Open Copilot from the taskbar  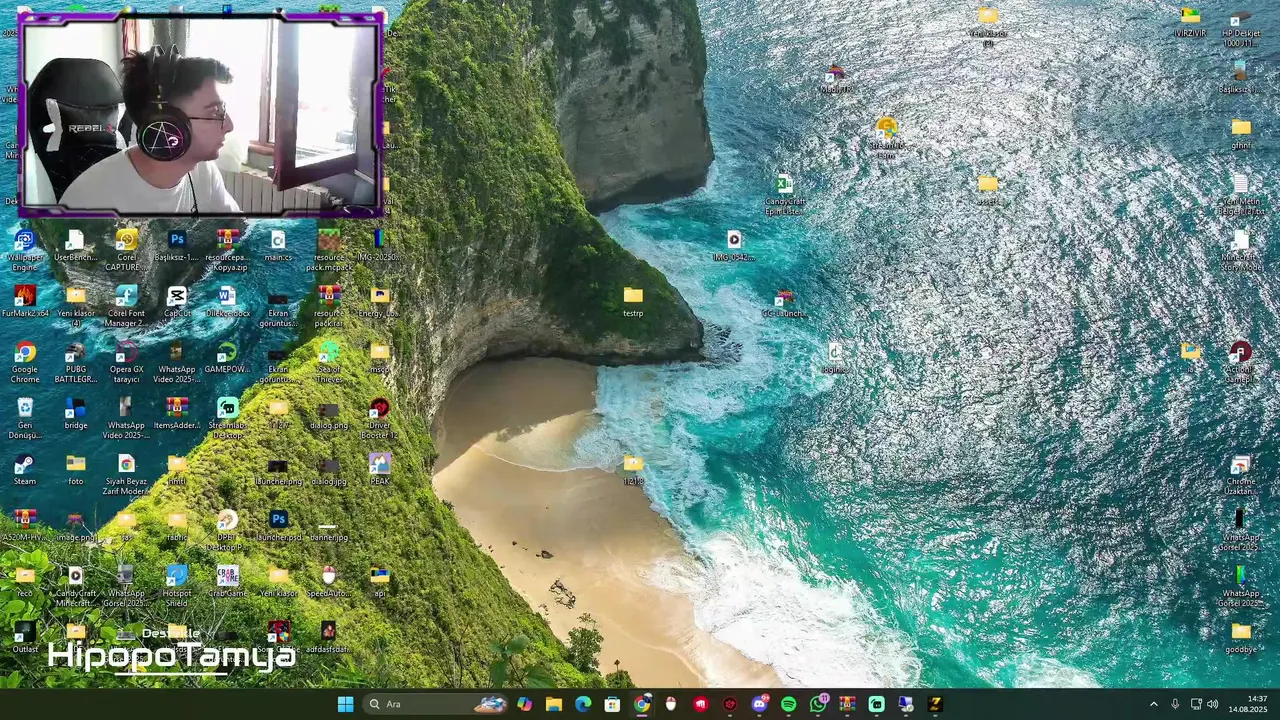coord(524,704)
